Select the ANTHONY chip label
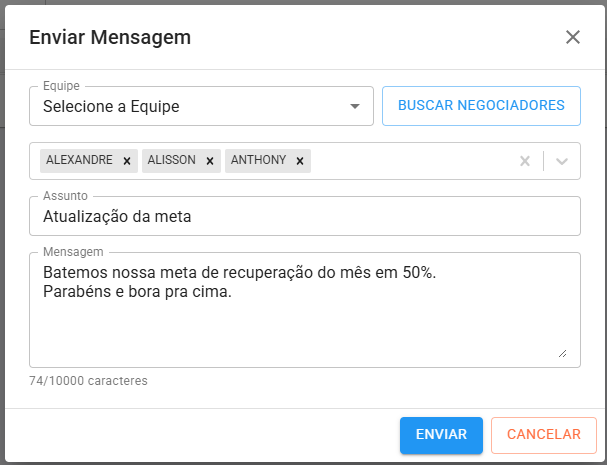The width and height of the screenshot is (607, 465). 258,160
